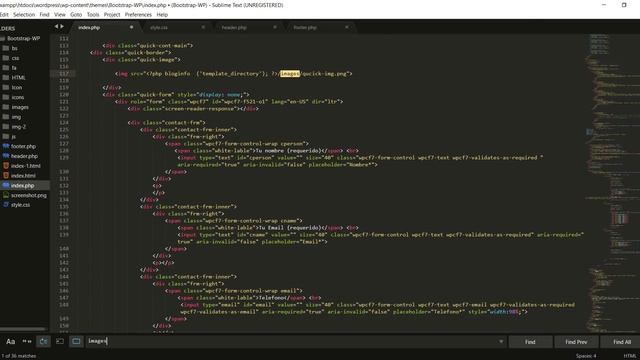Expand the images folder in sidebar

click(5, 107)
